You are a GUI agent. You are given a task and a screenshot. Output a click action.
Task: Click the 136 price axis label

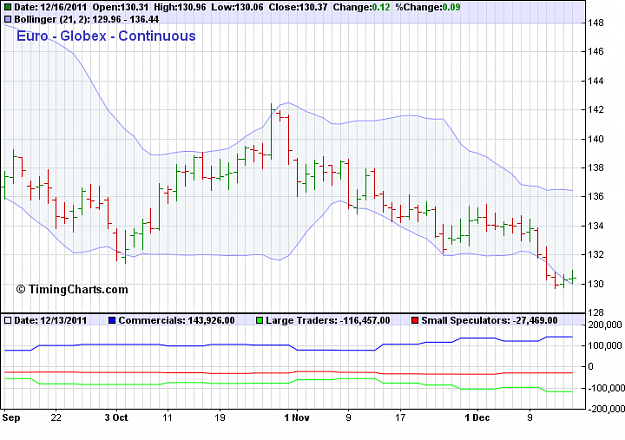click(596, 196)
